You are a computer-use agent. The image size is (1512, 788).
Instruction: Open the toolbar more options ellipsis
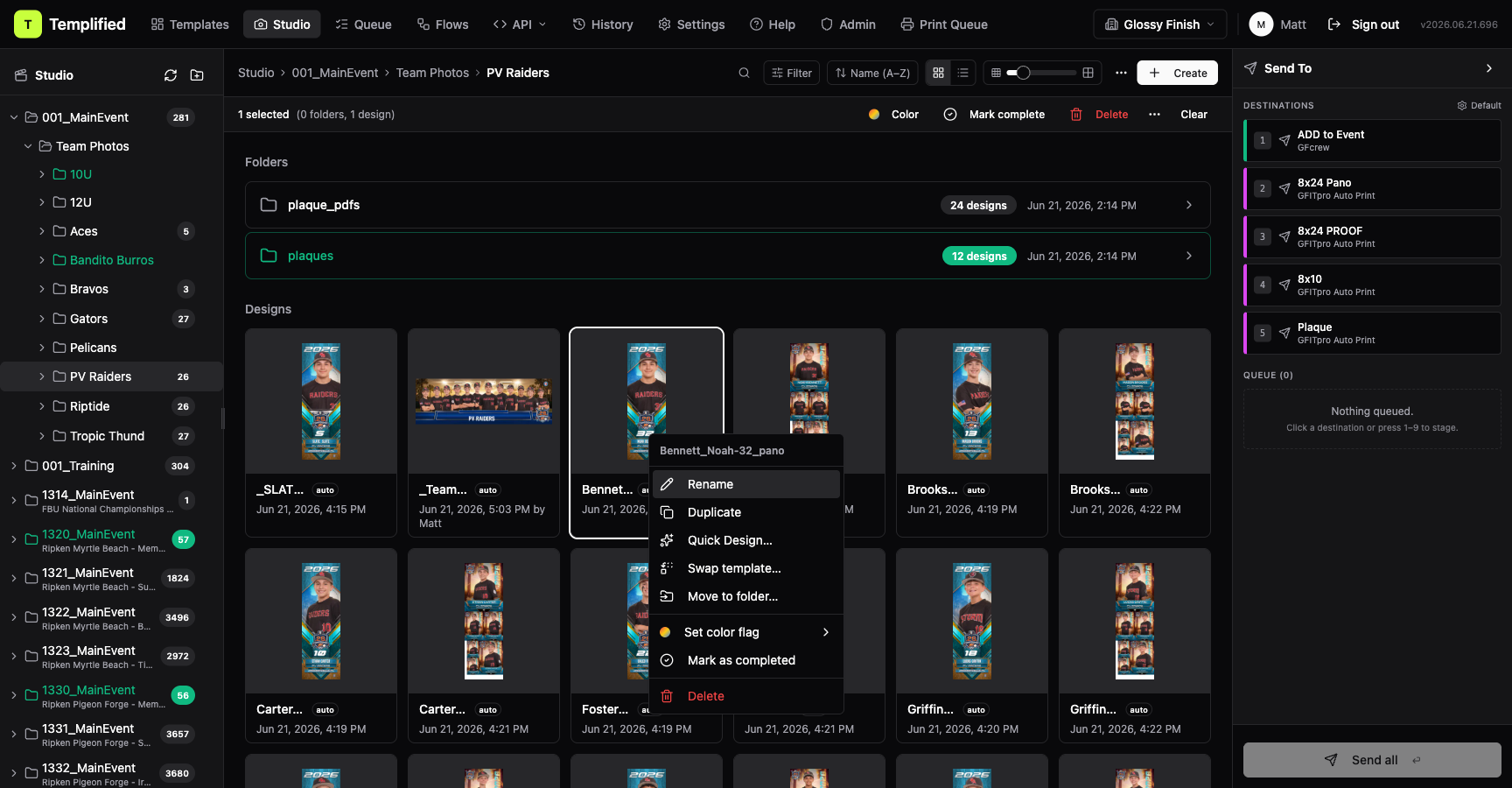(x=1121, y=73)
